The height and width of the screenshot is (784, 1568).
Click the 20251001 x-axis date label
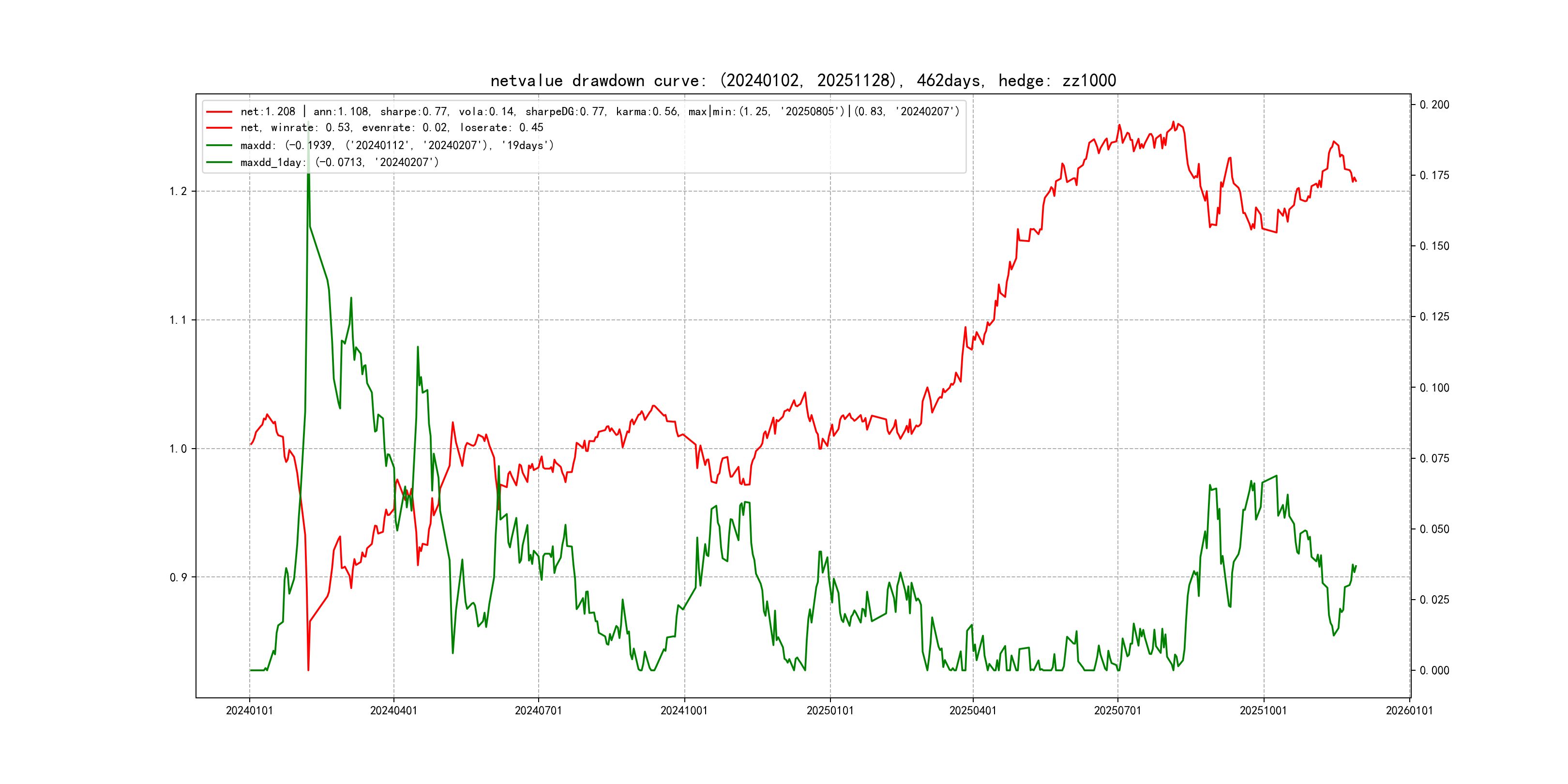pyautogui.click(x=1263, y=711)
